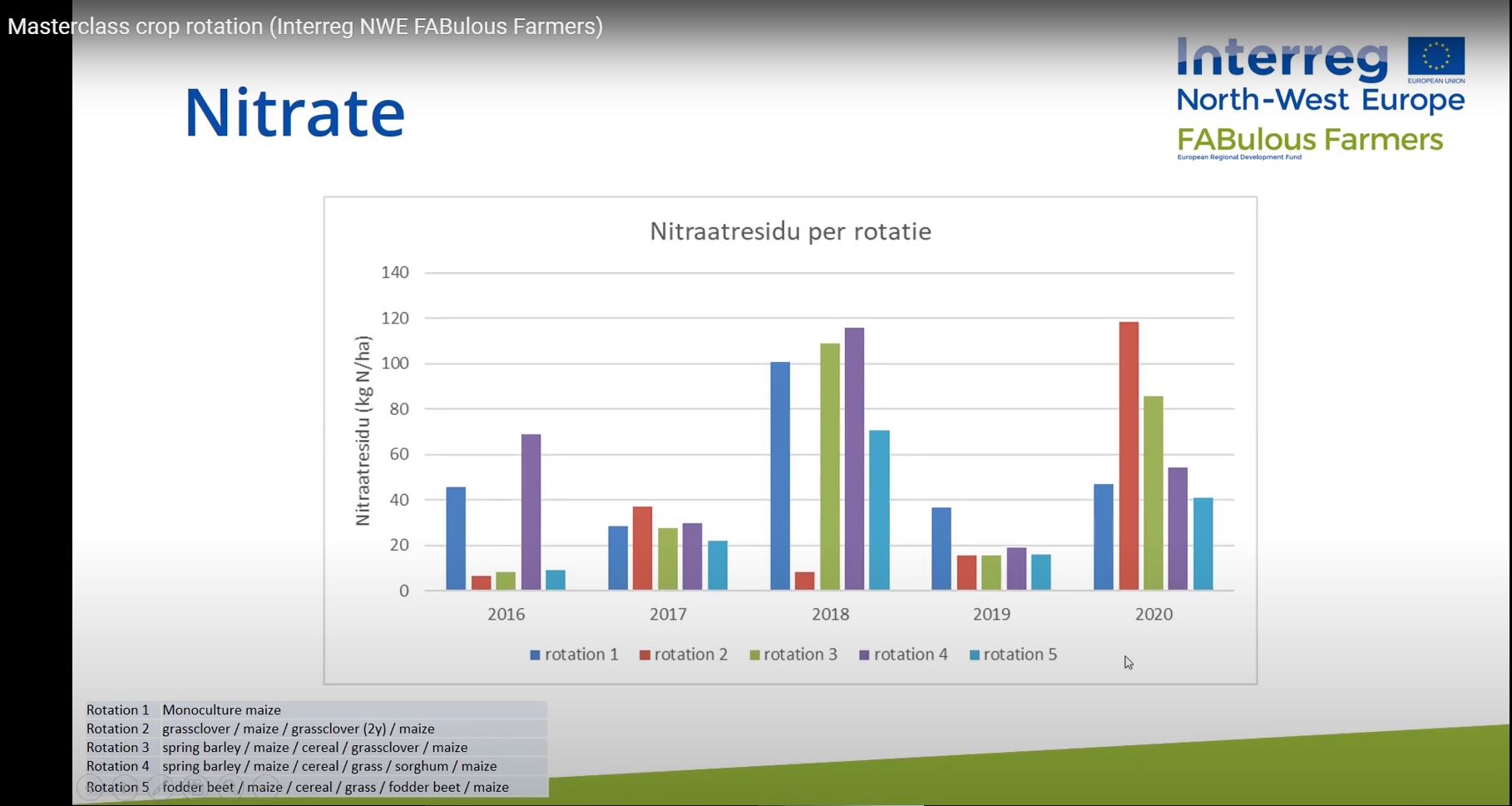The width and height of the screenshot is (1512, 806).
Task: Click previous slide arrow in slideshow controls
Action: coord(90,787)
